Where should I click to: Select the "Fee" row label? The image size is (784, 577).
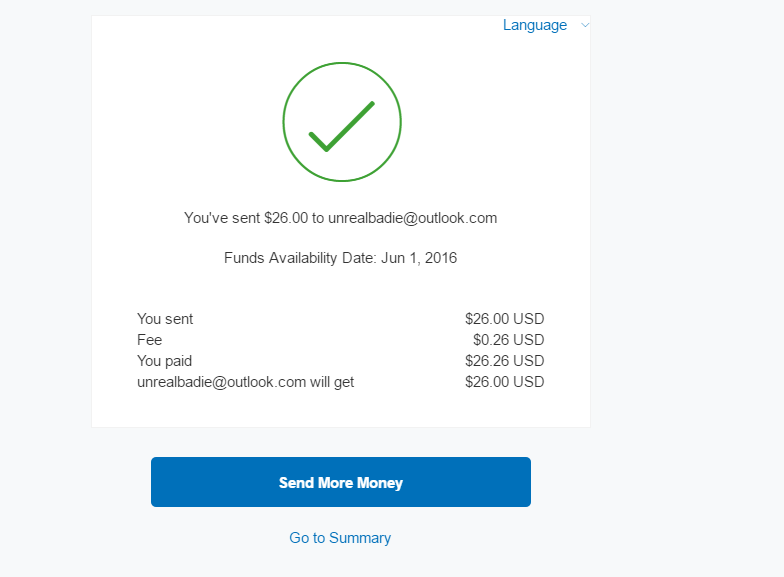[150, 340]
